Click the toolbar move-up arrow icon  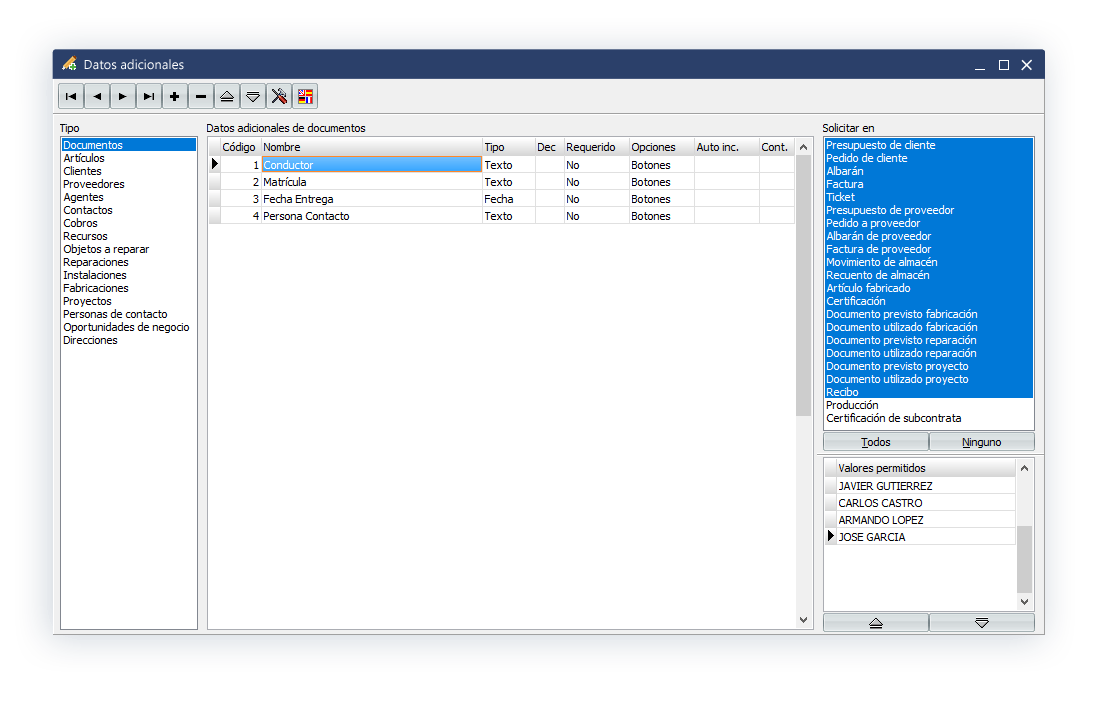pos(227,96)
